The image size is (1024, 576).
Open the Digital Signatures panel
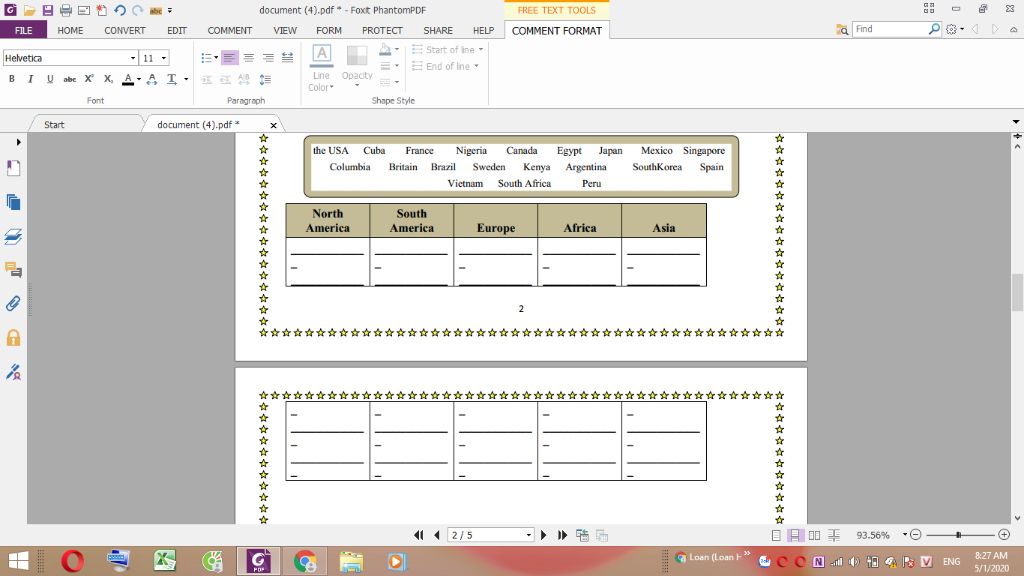click(13, 372)
